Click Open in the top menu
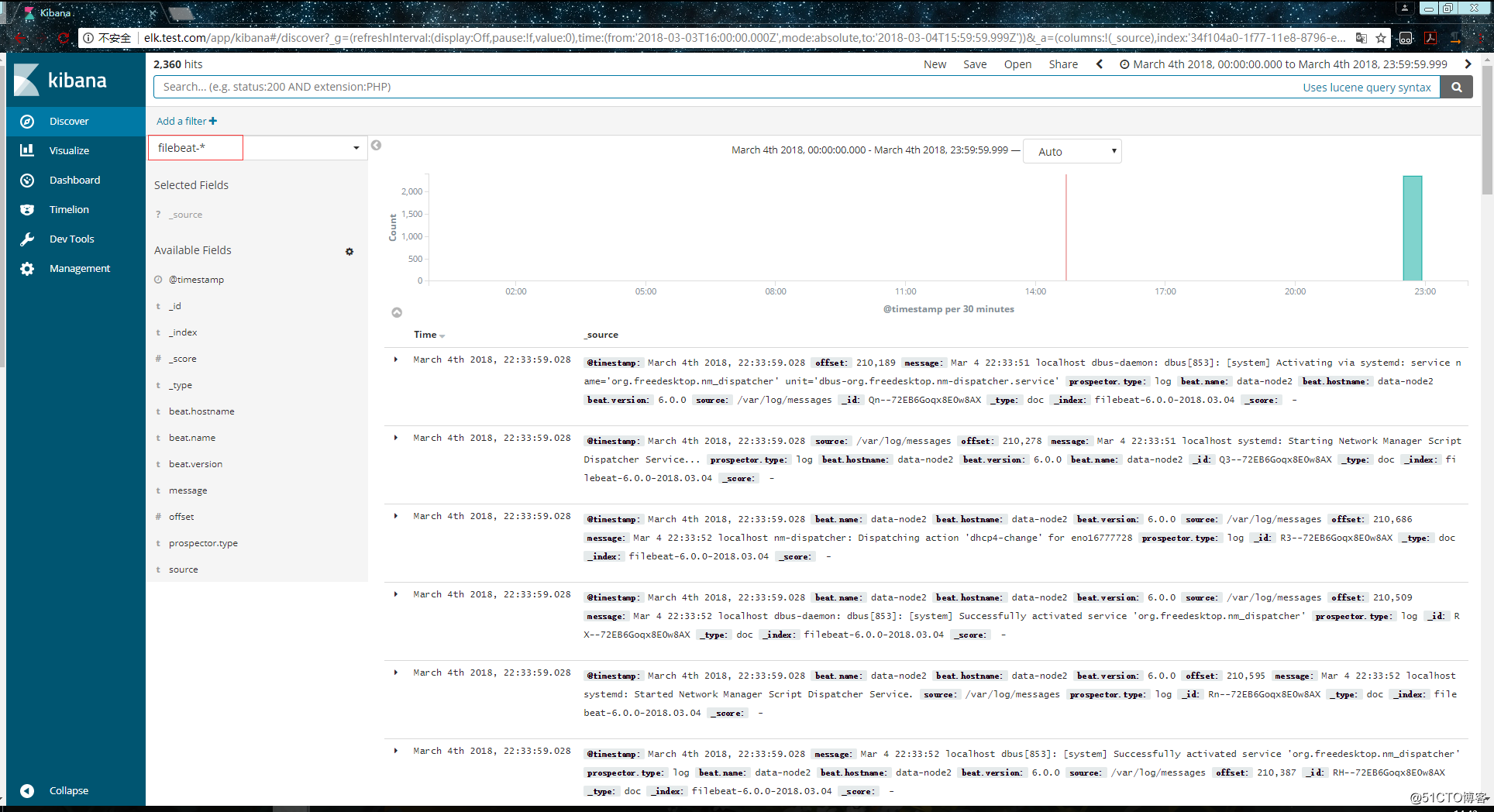This screenshot has width=1494, height=812. click(1017, 64)
